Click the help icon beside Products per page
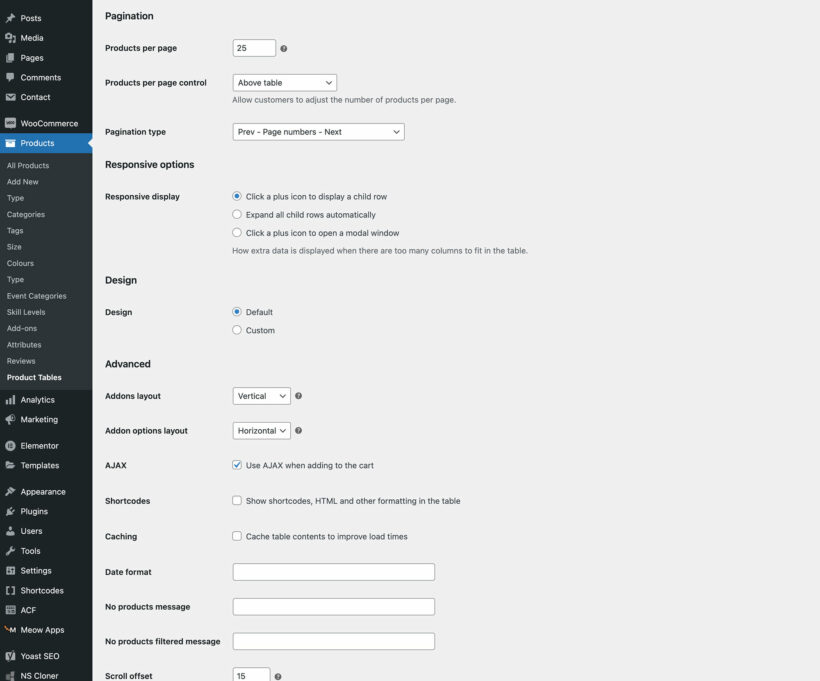 click(x=285, y=47)
